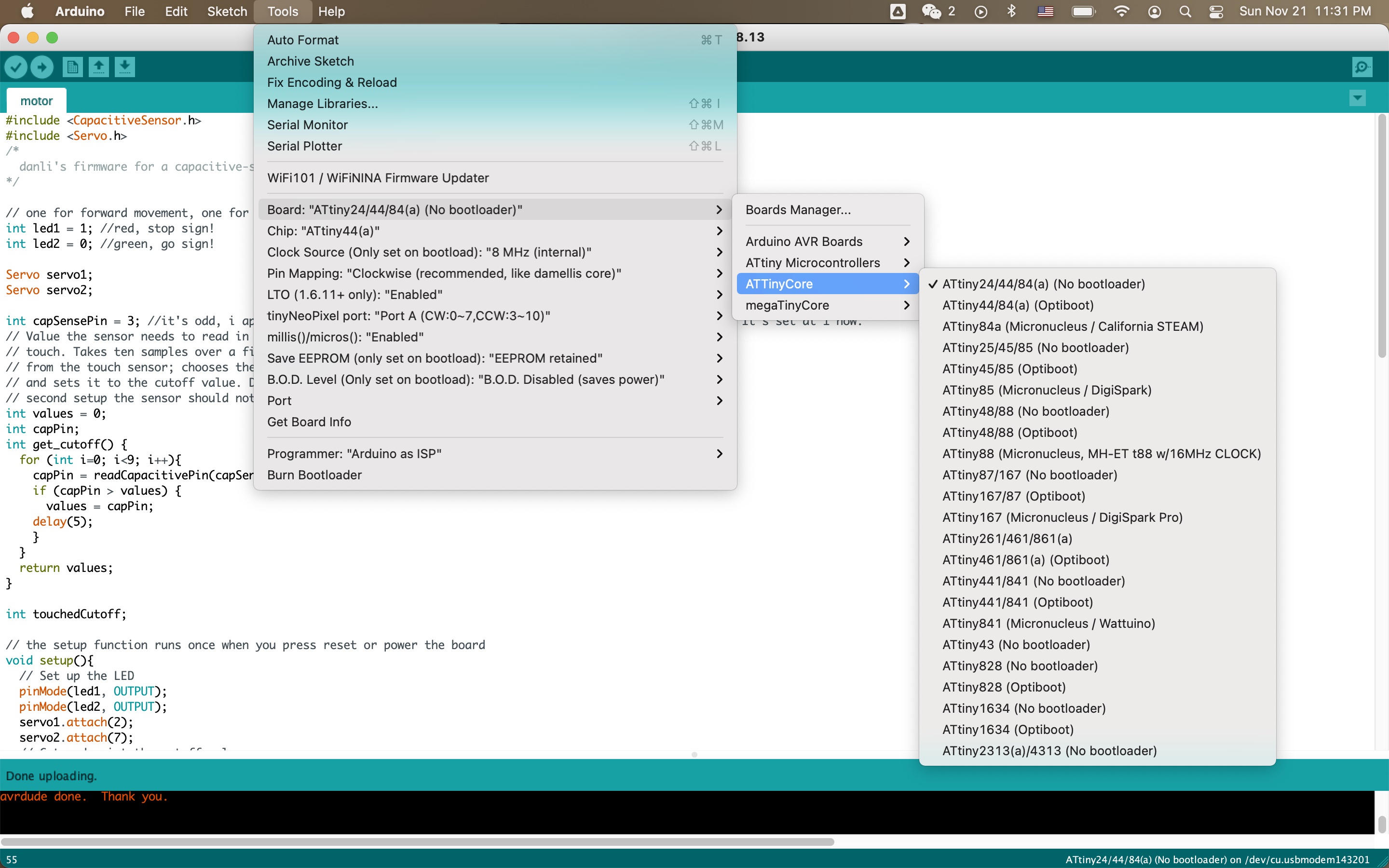
Task: Expand the B.O.D. Level submenu
Action: [495, 380]
